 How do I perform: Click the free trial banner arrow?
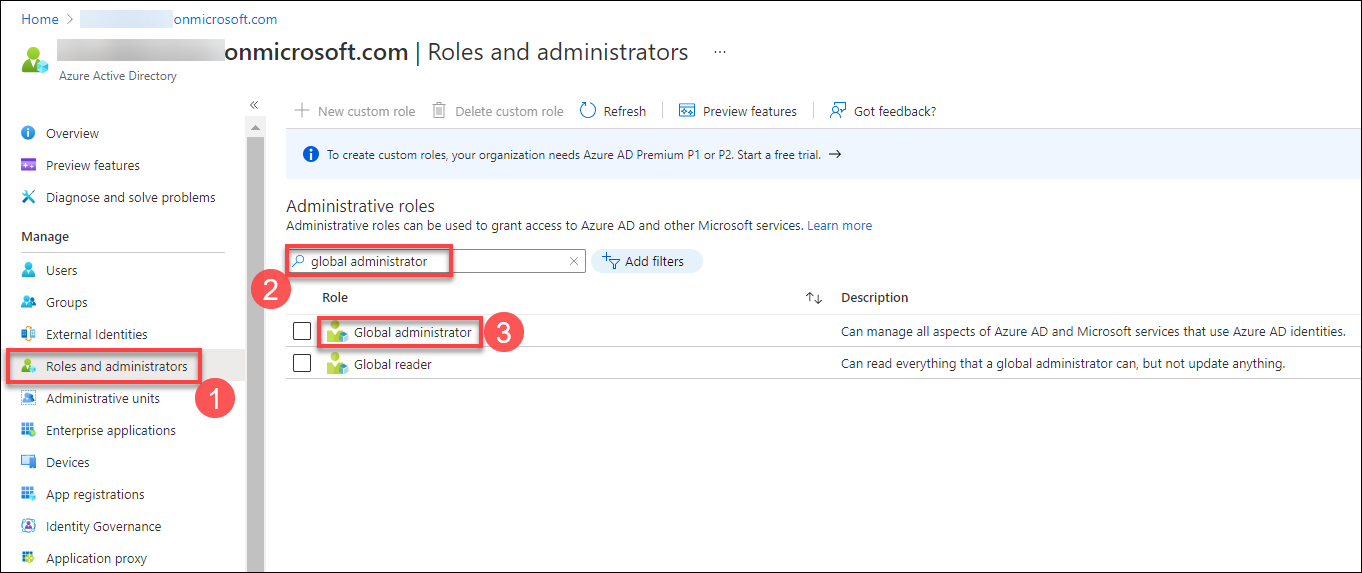tap(835, 155)
